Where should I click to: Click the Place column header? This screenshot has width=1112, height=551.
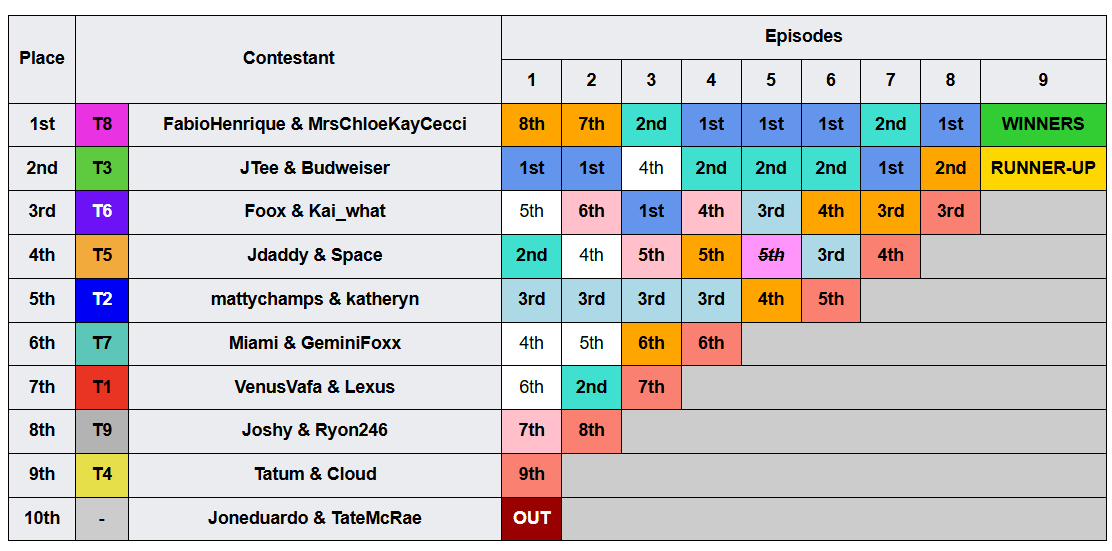click(x=42, y=58)
